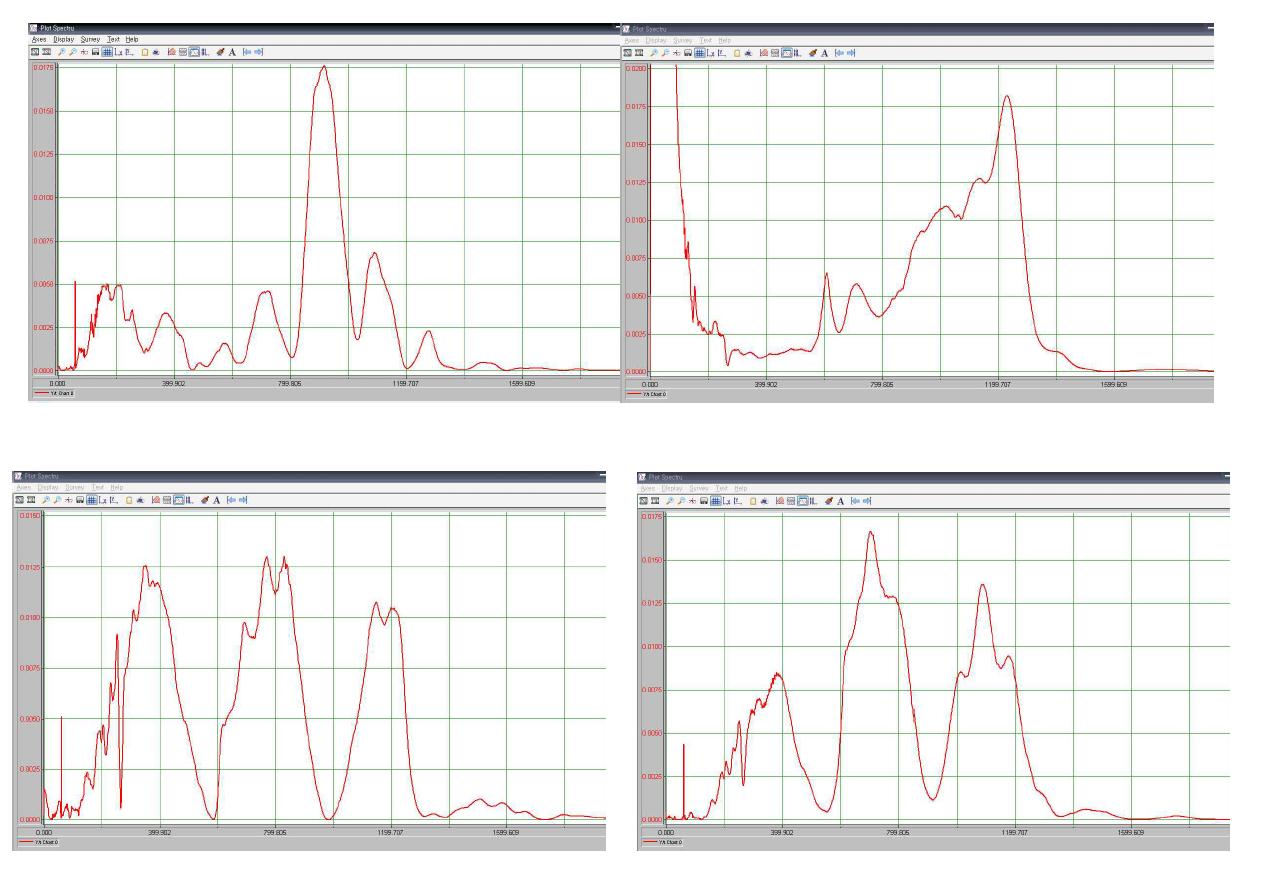Viewport: 1282px width, 870px height.
Task: Click floppy disk save icon in top-right window
Action: click(x=688, y=53)
